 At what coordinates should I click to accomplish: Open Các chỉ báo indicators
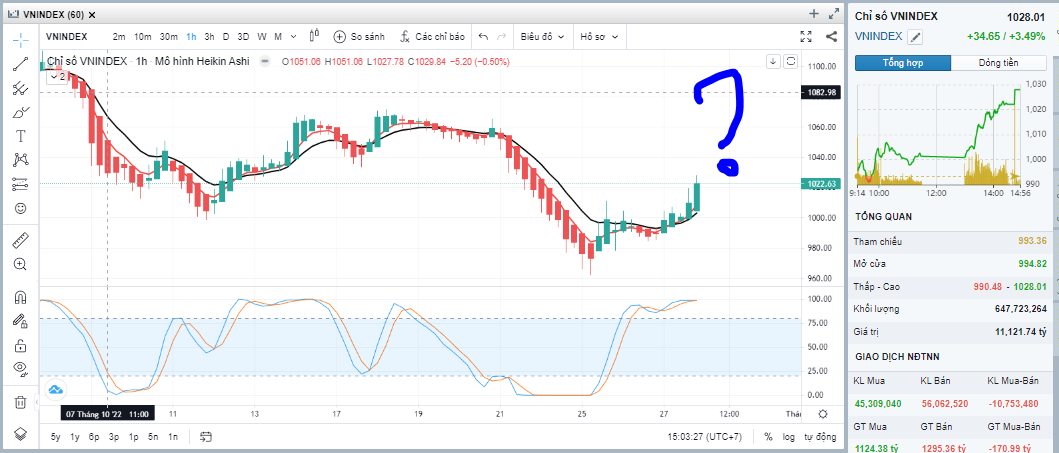pyautogui.click(x=432, y=36)
